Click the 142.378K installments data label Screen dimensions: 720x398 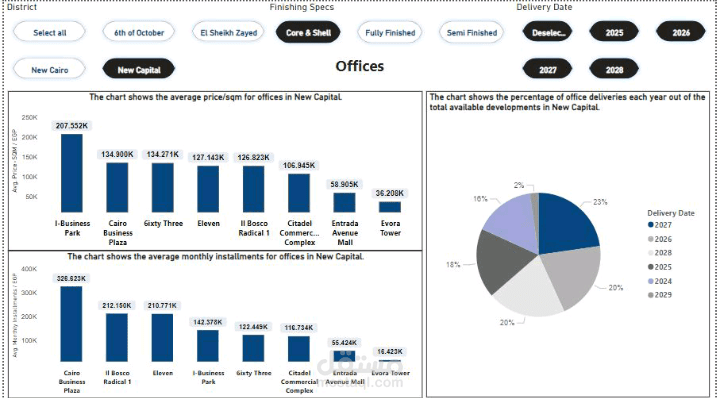click(208, 322)
